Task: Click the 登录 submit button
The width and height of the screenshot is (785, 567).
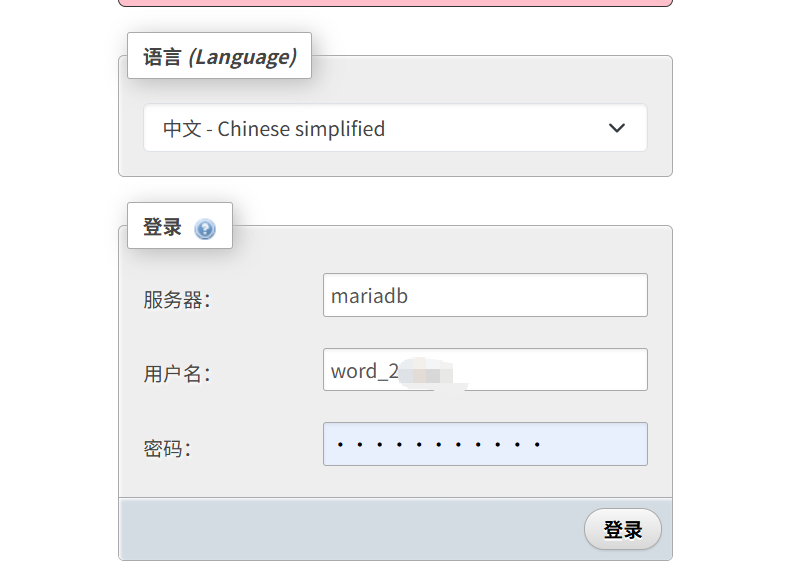Action: point(622,530)
